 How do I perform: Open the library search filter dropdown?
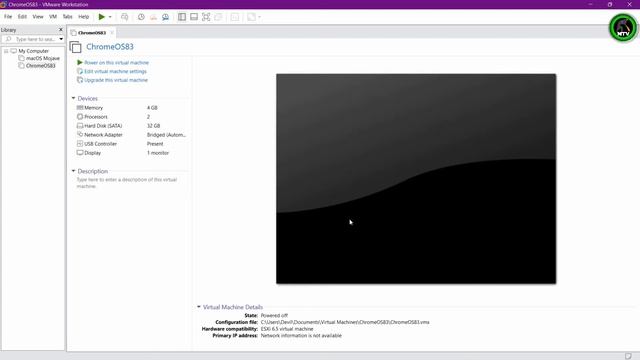tap(61, 39)
